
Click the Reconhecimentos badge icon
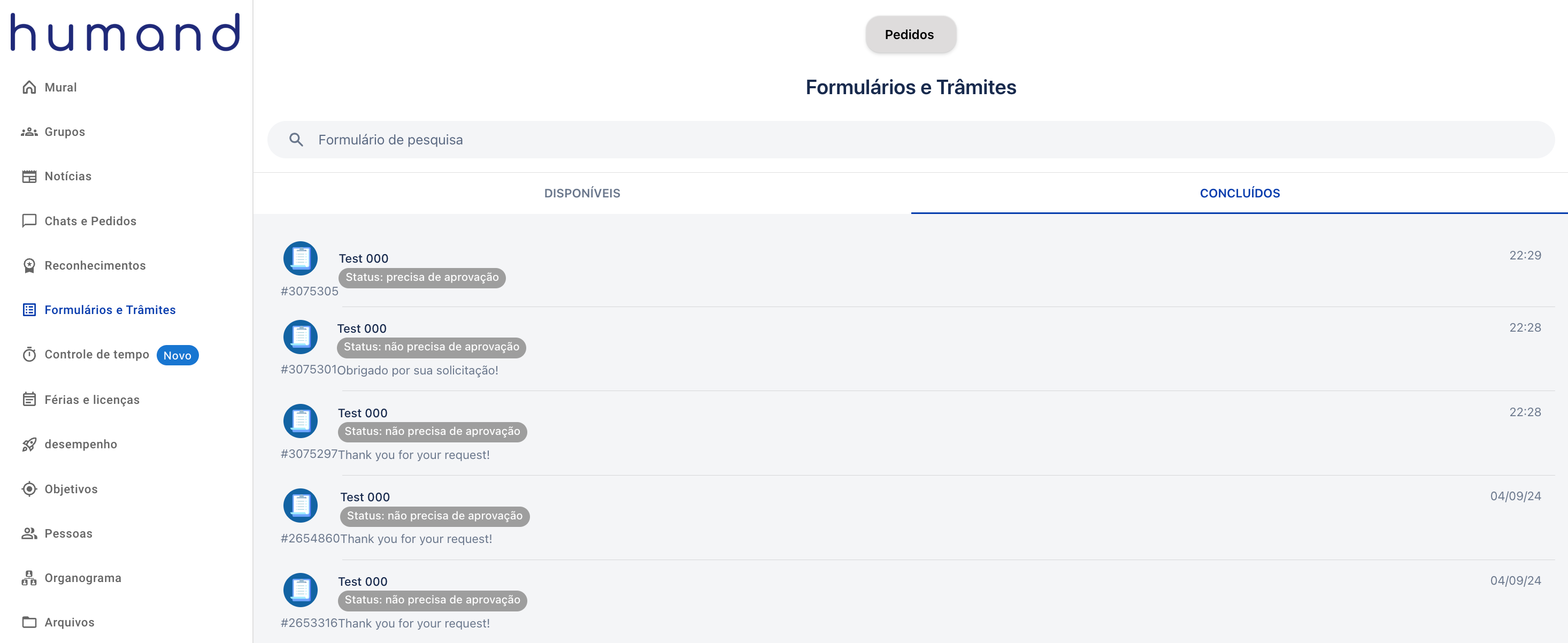coord(29,265)
